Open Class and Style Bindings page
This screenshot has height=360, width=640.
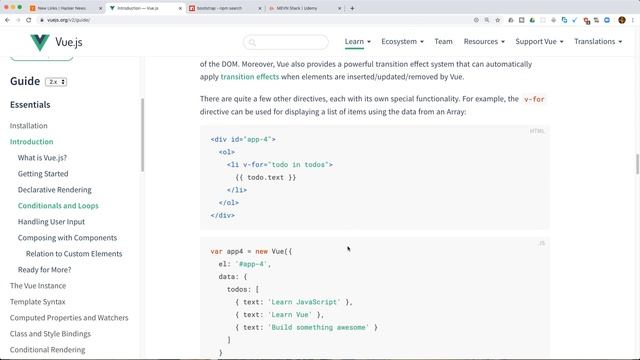[x=50, y=334]
